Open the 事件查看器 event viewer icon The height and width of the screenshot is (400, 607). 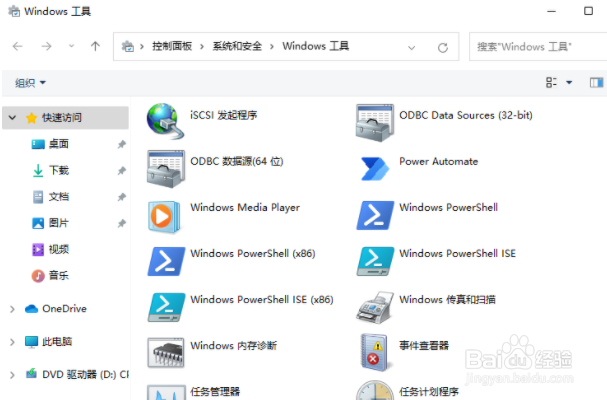374,352
